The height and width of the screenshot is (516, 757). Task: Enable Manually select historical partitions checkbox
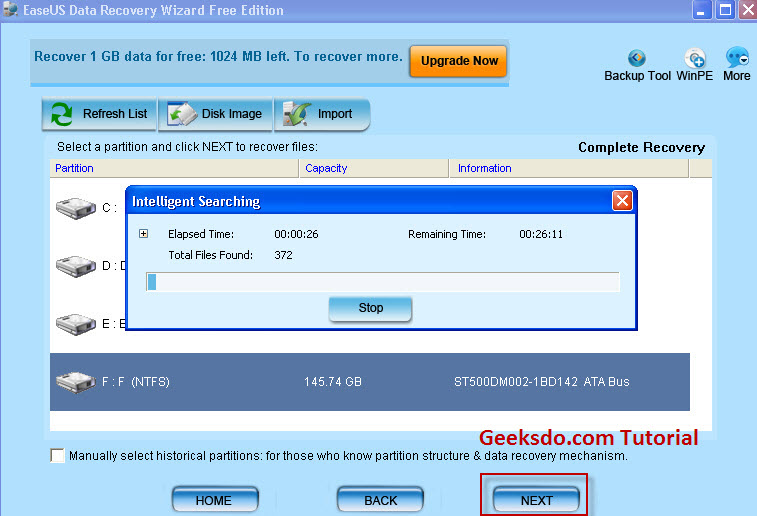[x=57, y=455]
